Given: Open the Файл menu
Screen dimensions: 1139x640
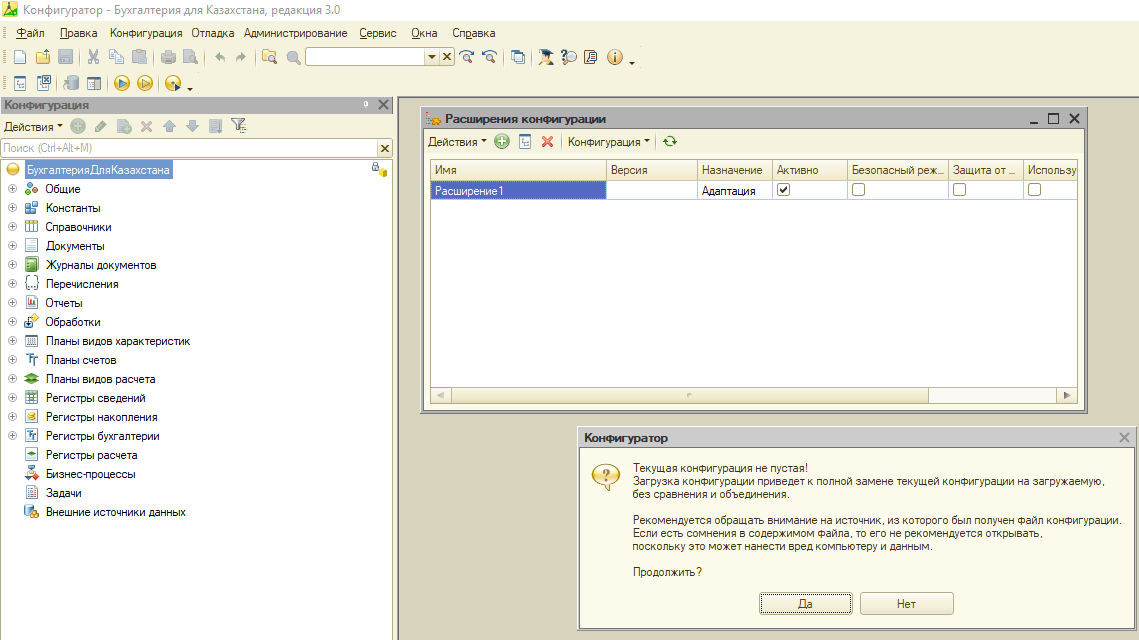Looking at the screenshot, I should coord(31,33).
